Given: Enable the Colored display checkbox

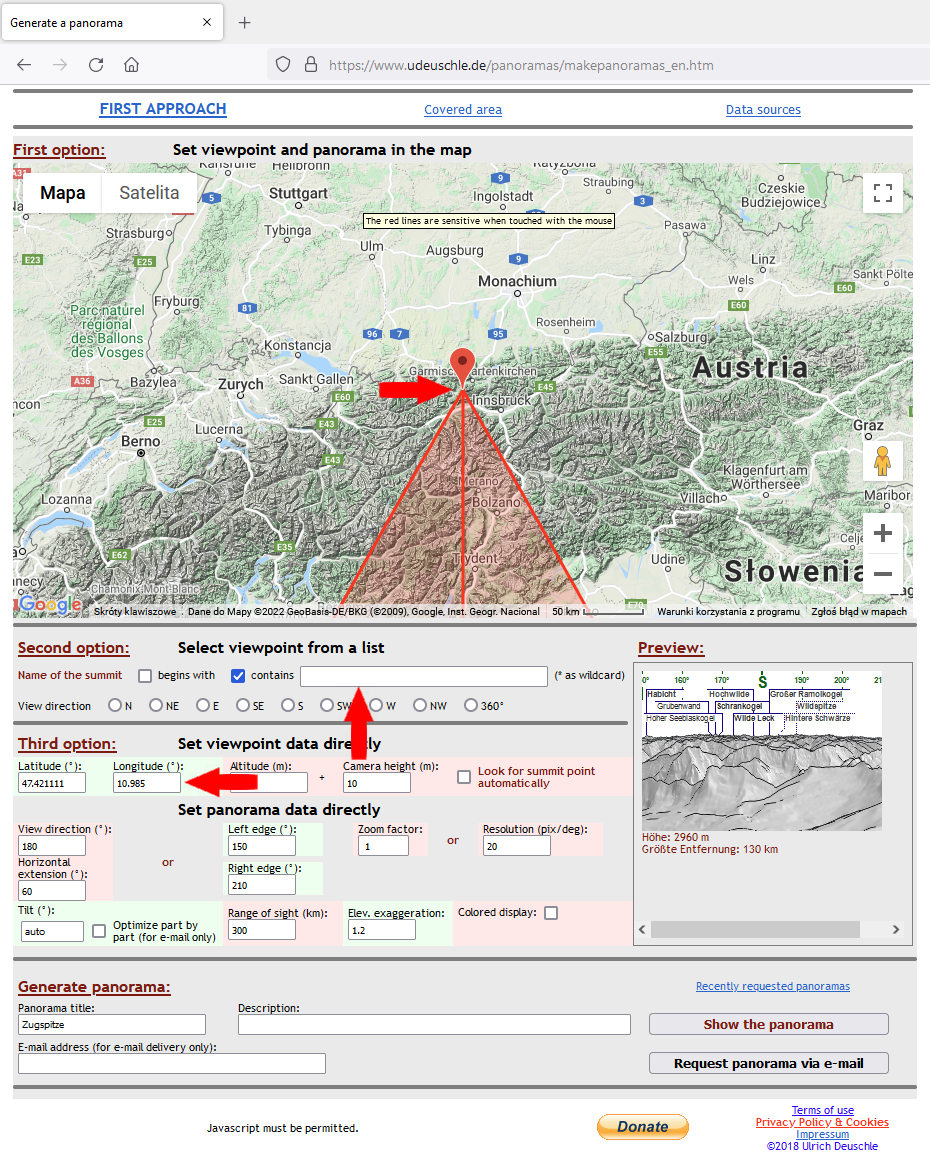Looking at the screenshot, I should pyautogui.click(x=550, y=913).
